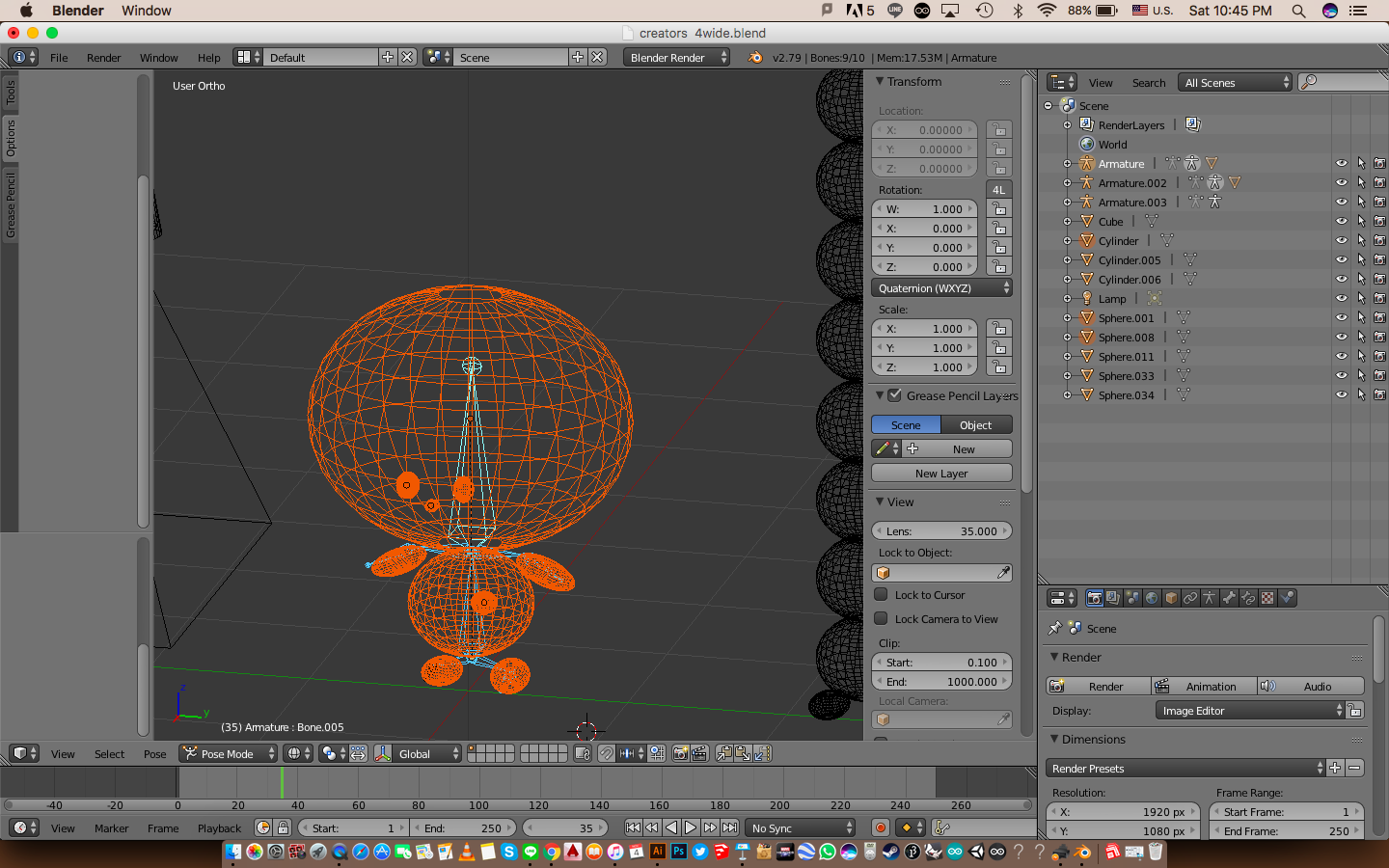Open the Pose menu in 3D view header
This screenshot has width=1389, height=868.
(154, 754)
